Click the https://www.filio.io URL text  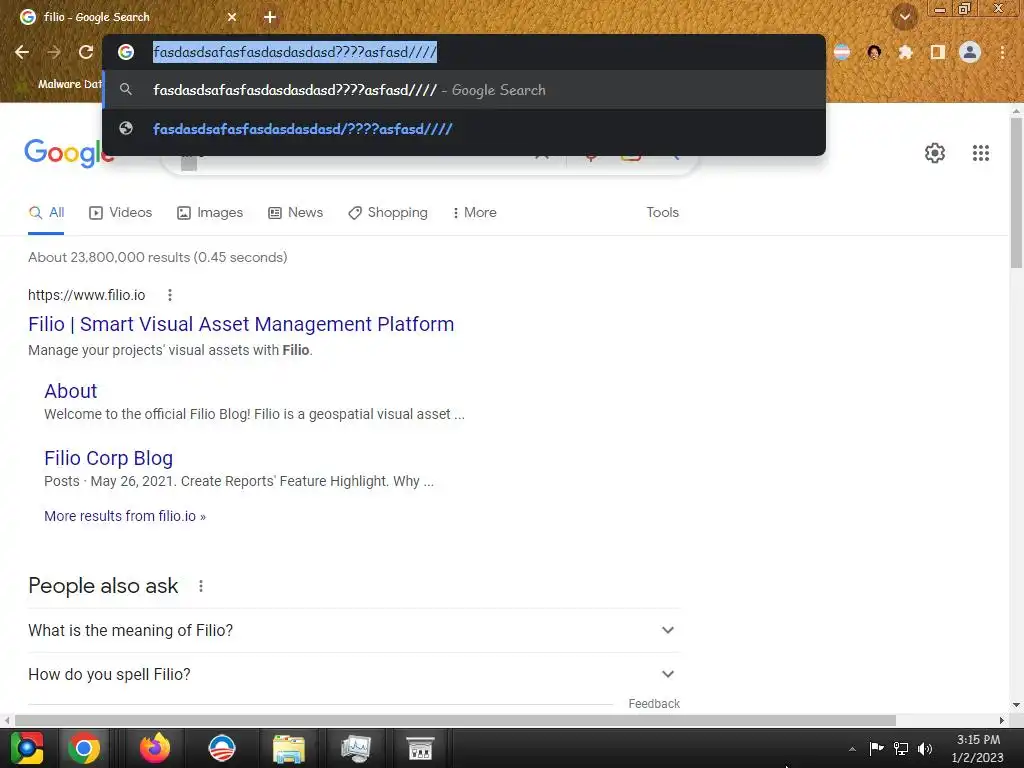coord(86,295)
